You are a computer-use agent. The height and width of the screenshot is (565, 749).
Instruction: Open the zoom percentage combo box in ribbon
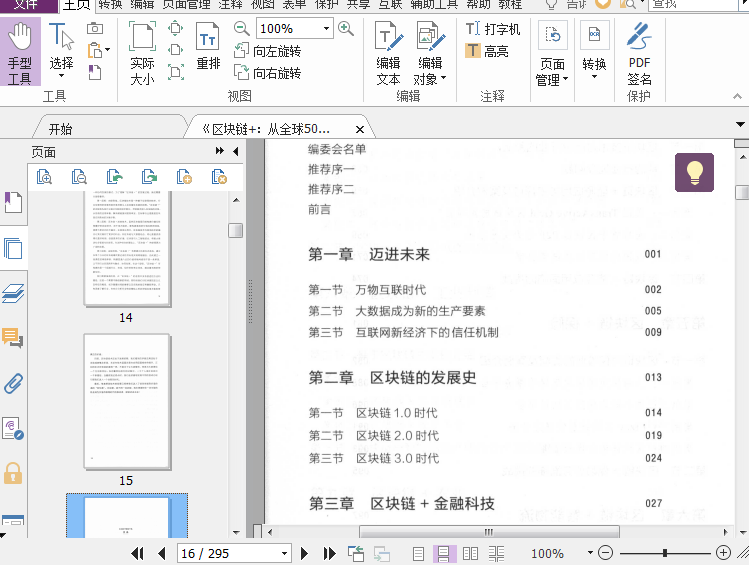(x=294, y=29)
